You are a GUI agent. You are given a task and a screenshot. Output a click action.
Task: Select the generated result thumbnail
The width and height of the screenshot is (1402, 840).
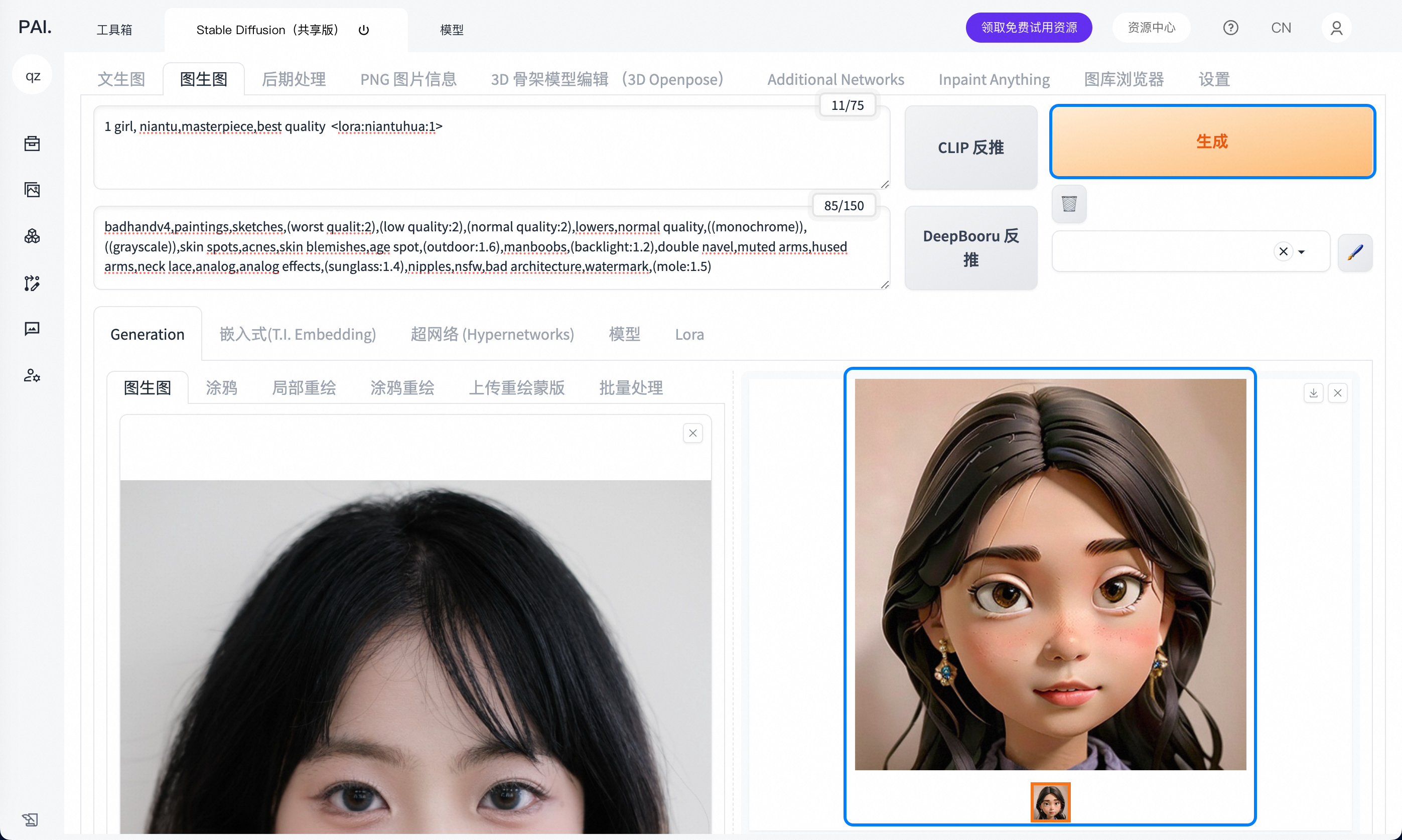(x=1050, y=801)
